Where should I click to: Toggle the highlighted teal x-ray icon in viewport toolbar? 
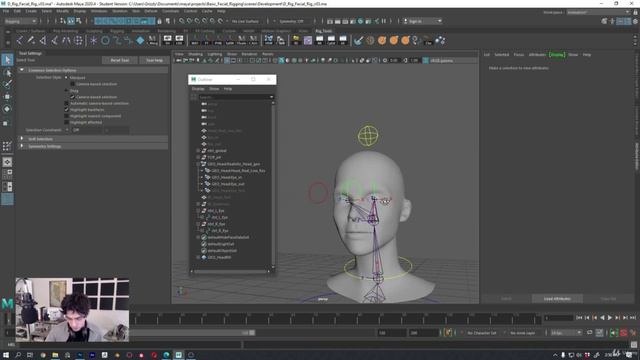(x=281, y=60)
